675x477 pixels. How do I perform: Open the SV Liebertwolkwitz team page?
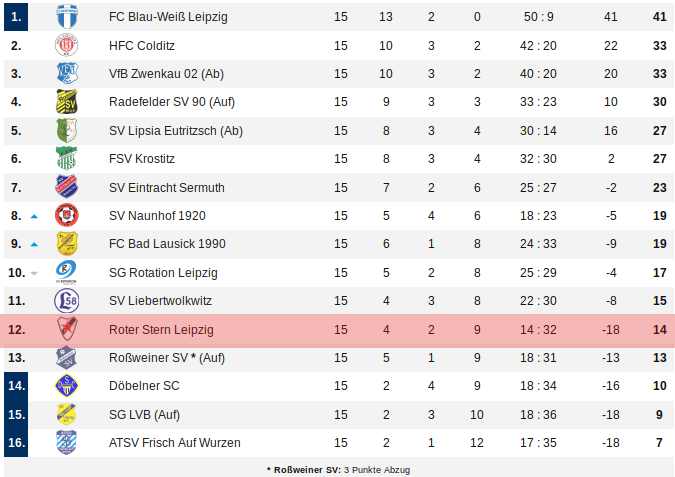[x=161, y=300]
